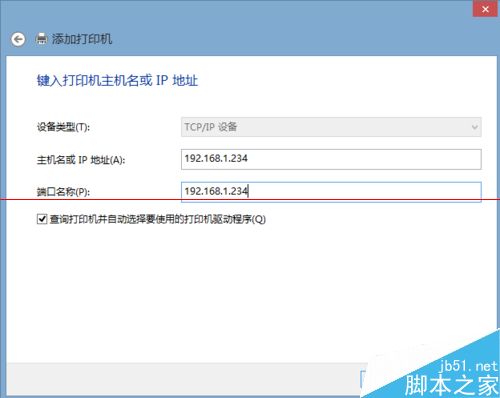Open the 设备类型 TCP/IP 设备 combo box
Viewport: 500px width, 398px height.
(331, 127)
